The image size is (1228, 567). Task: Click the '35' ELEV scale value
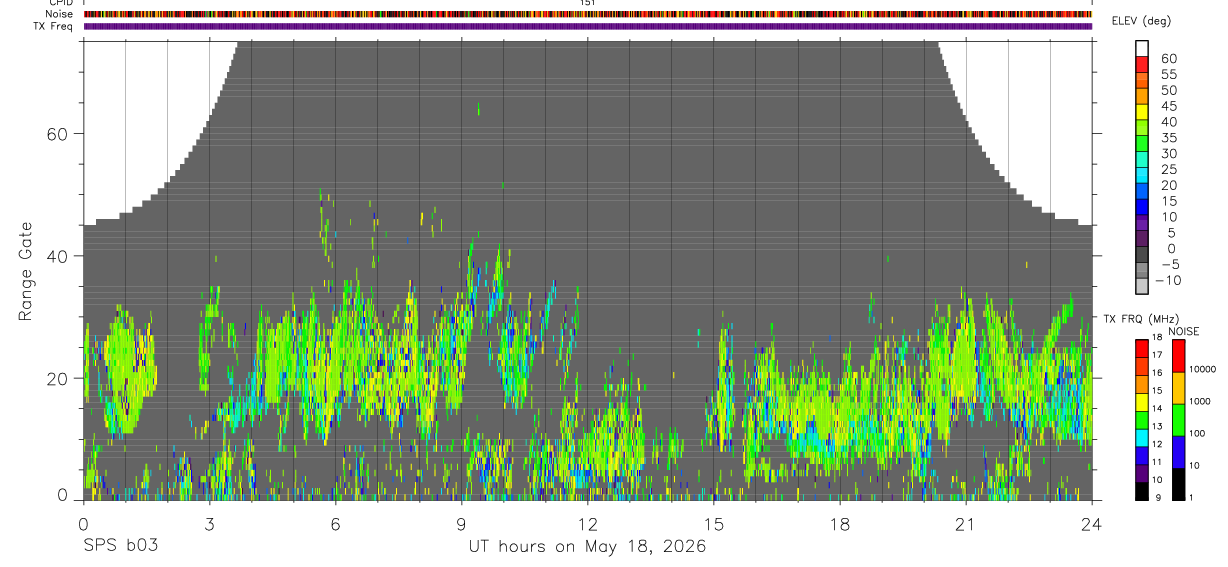(1168, 138)
